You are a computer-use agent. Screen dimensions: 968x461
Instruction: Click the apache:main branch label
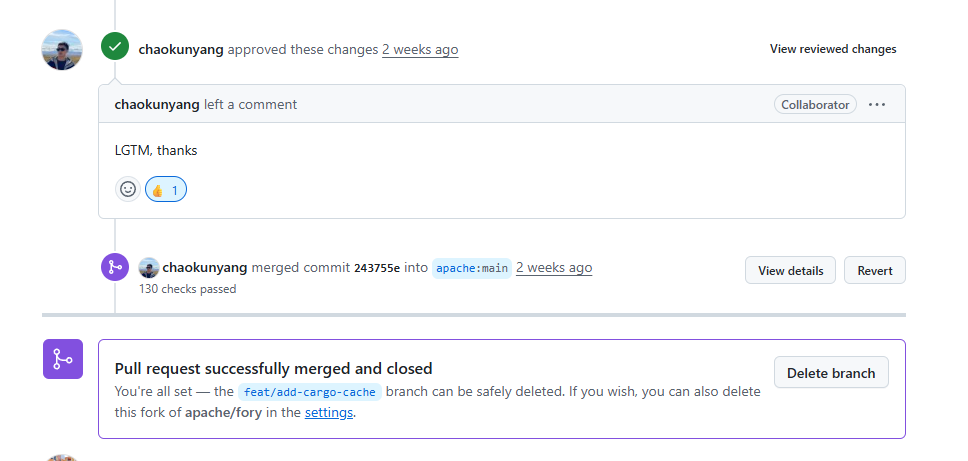472,268
